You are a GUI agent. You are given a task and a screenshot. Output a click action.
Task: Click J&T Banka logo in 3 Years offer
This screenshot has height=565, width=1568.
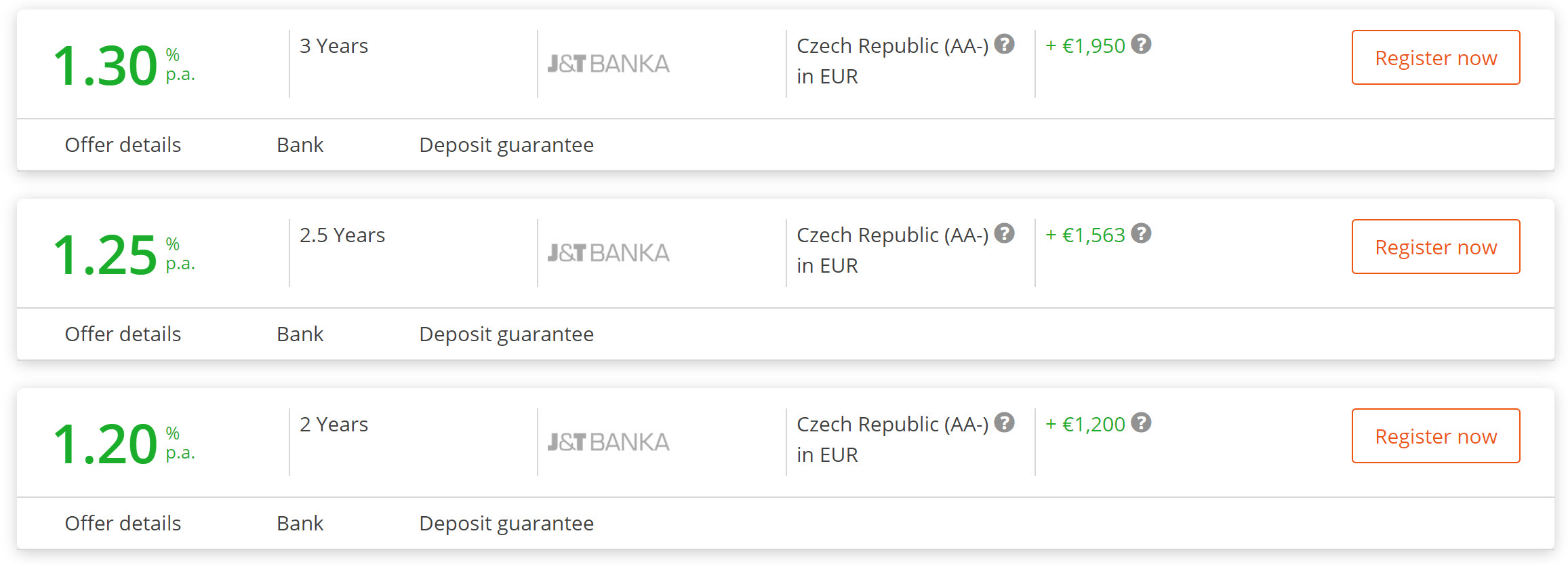click(x=609, y=64)
